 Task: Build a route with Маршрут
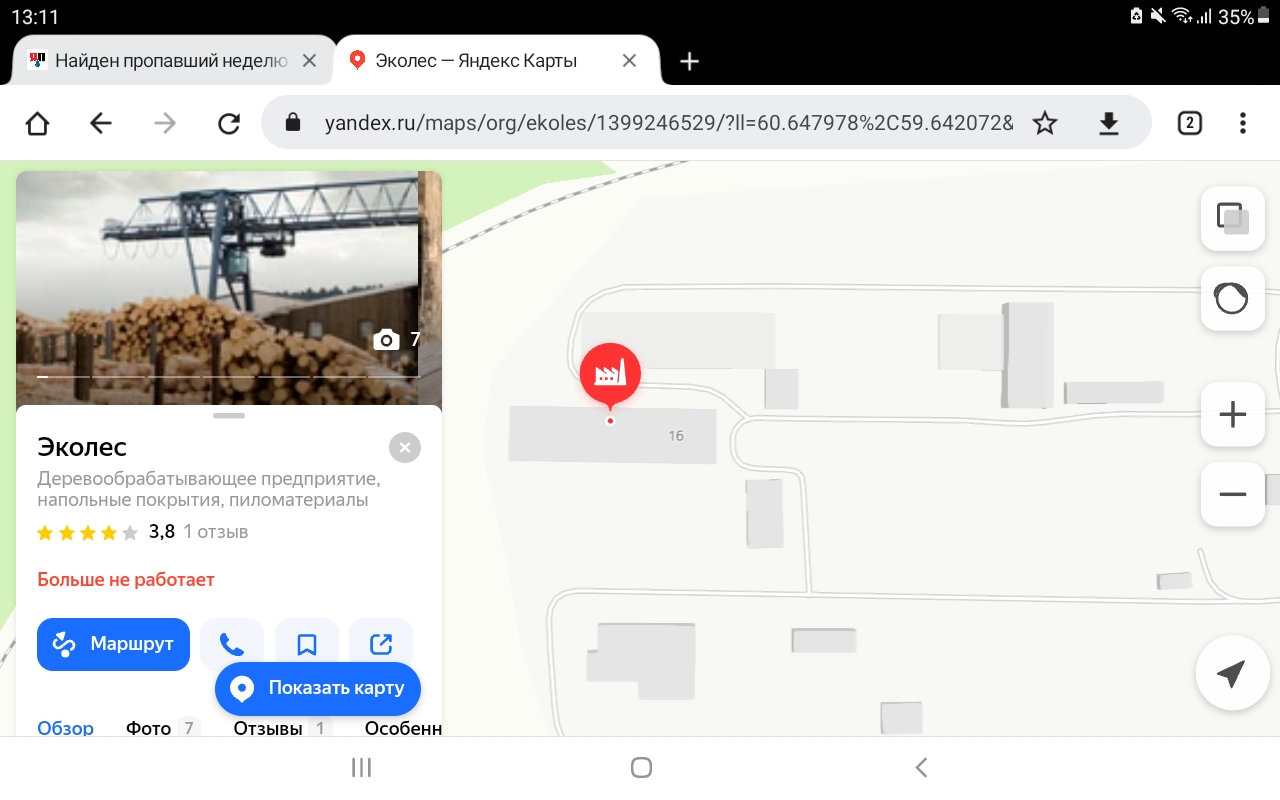tap(113, 644)
